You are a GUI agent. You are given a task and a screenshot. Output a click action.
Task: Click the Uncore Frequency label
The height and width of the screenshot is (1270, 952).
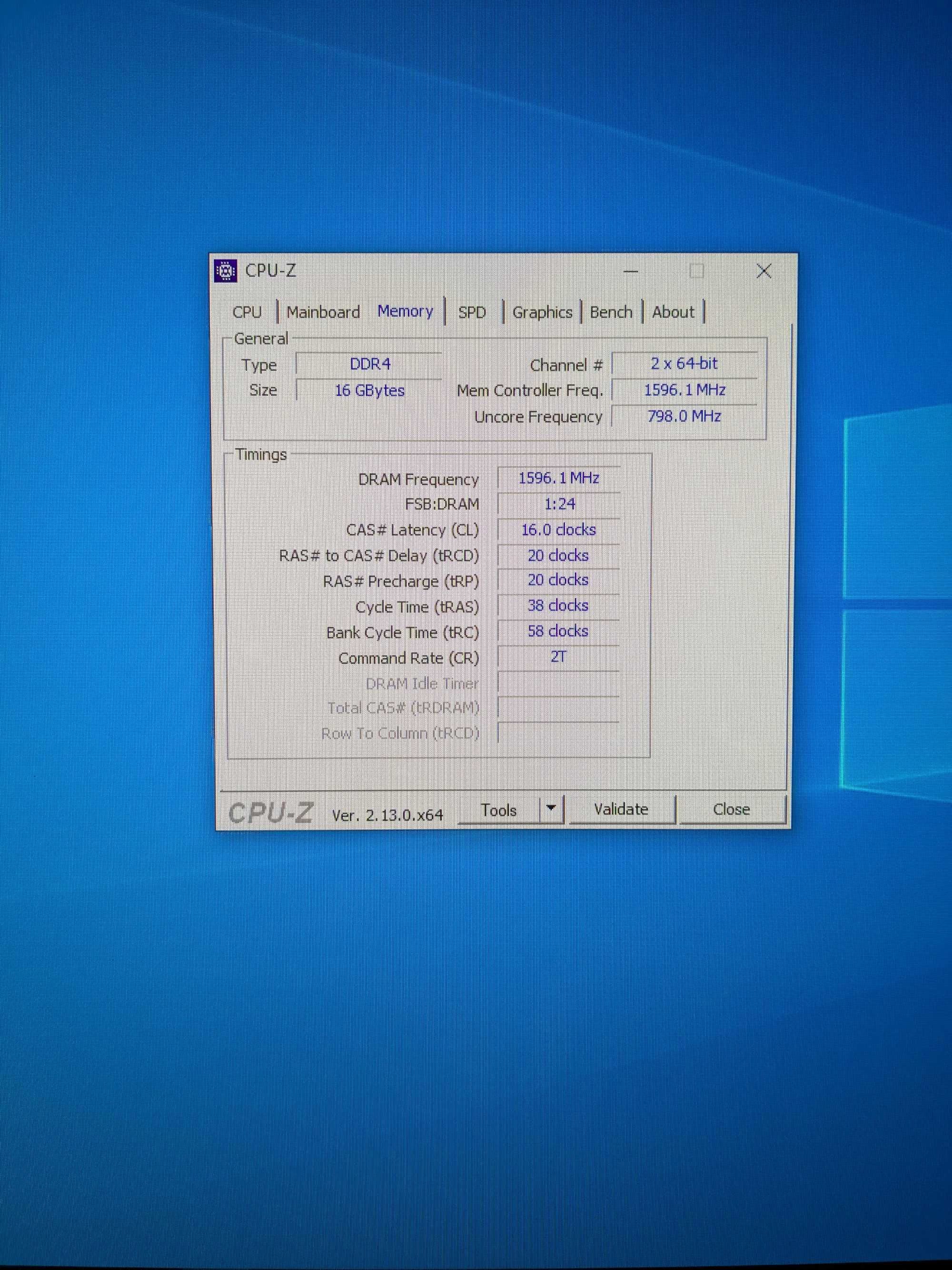tap(538, 418)
